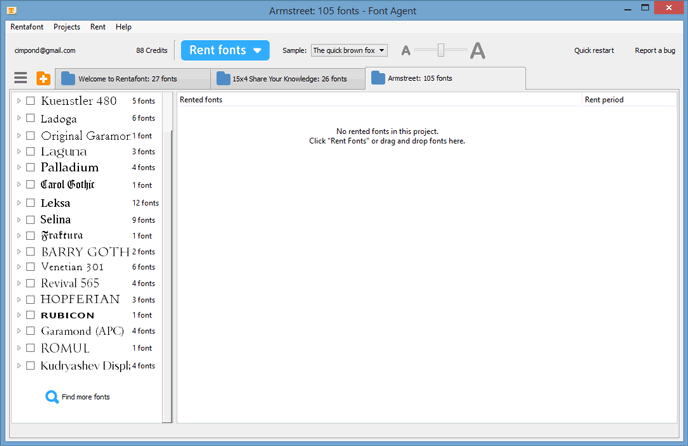Screen dimensions: 688x446
Task: Expand the Fraktura family arrow
Action: click(18, 235)
